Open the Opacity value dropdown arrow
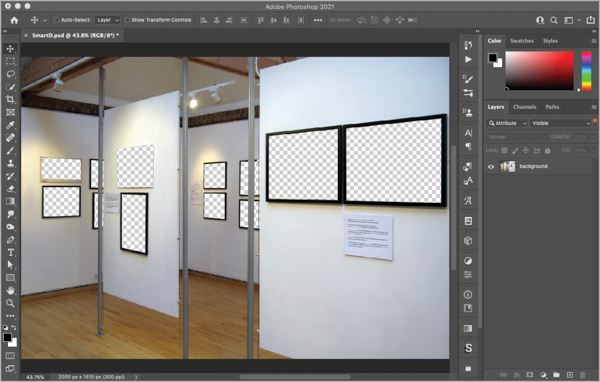This screenshot has width=600, height=382. 593,137
